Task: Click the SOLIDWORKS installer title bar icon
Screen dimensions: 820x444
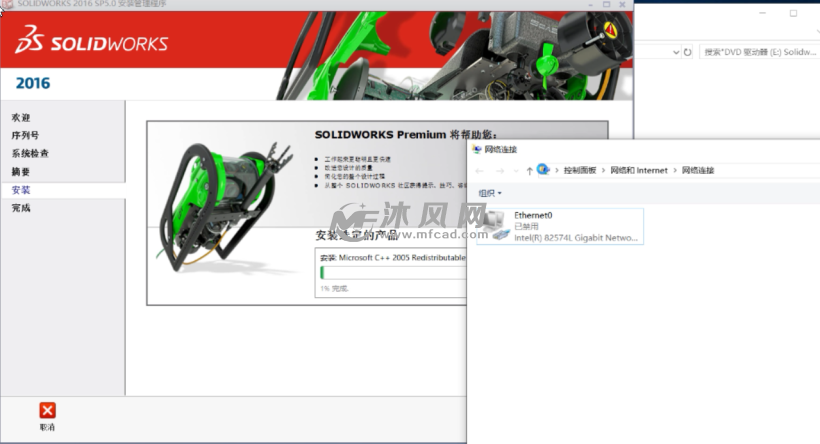Action: pos(7,4)
